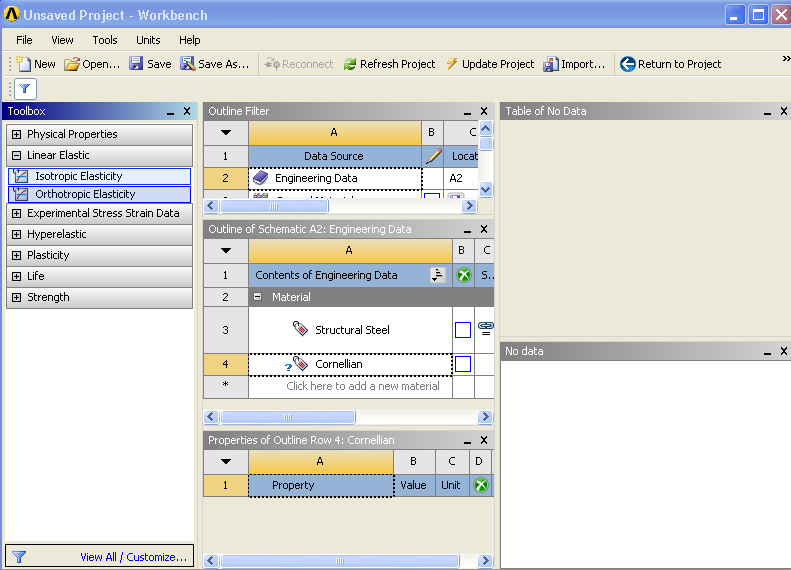Collapse the Material row in outline
Viewport: 791px width, 570px height.
[258, 297]
